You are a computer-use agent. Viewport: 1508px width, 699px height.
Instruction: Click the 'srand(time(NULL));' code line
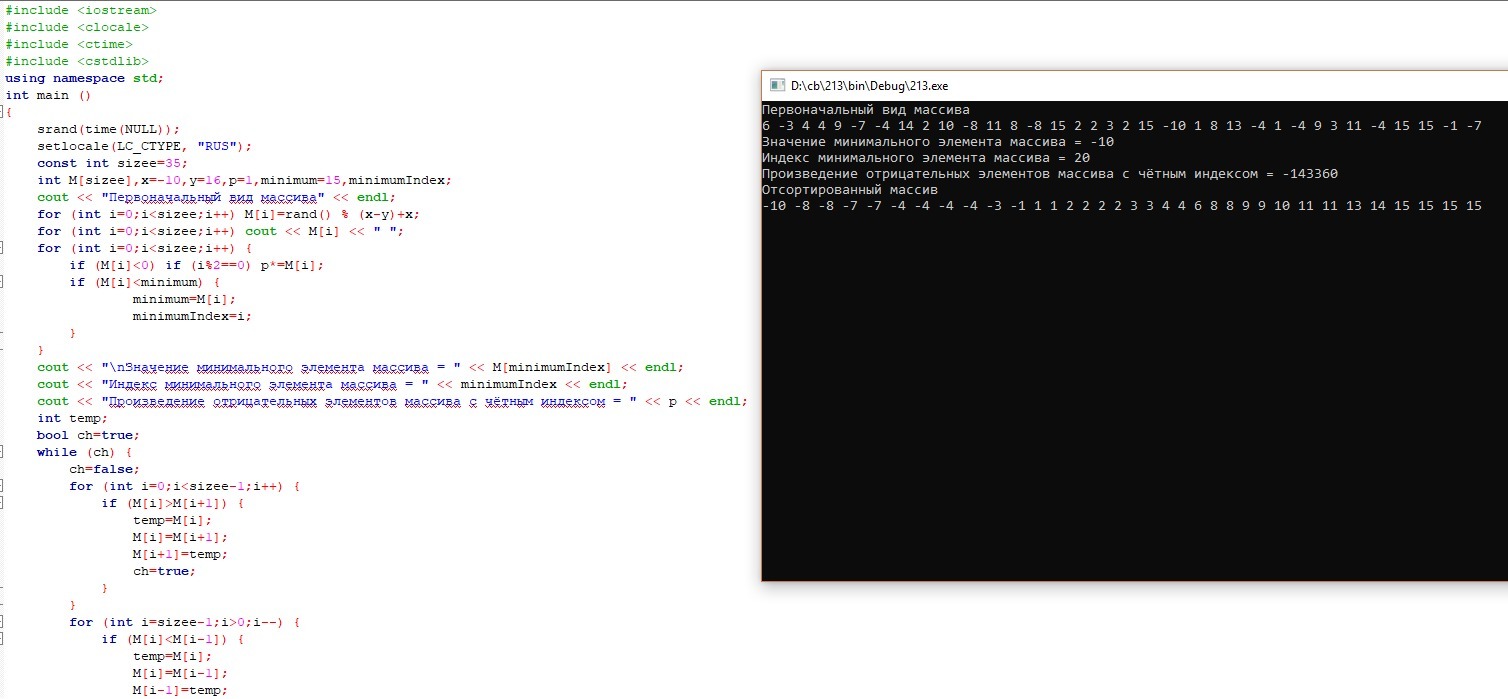(x=109, y=129)
